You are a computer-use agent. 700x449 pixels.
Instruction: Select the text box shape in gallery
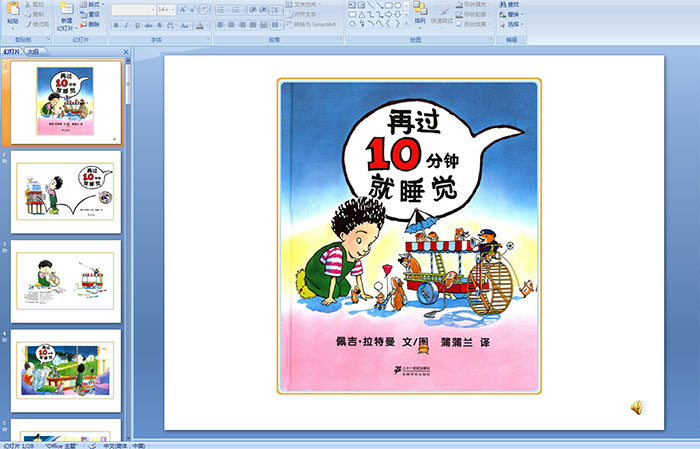point(352,5)
